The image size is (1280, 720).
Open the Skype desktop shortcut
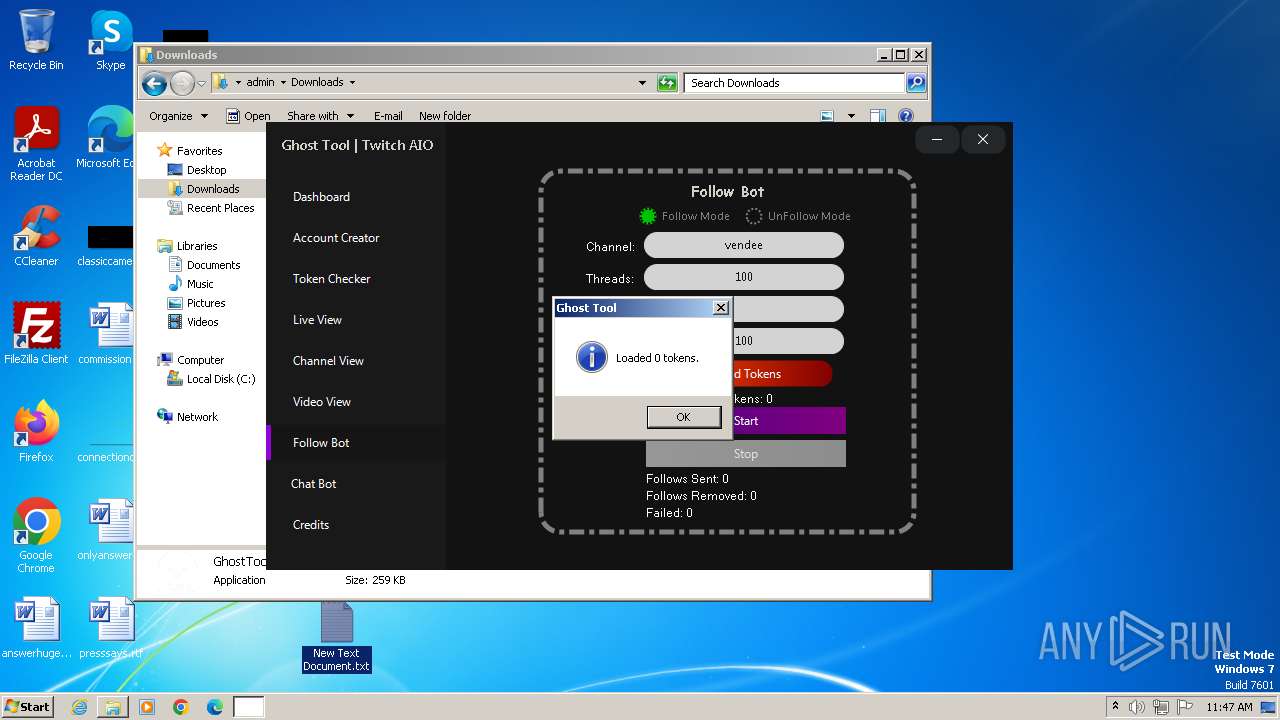tap(110, 40)
